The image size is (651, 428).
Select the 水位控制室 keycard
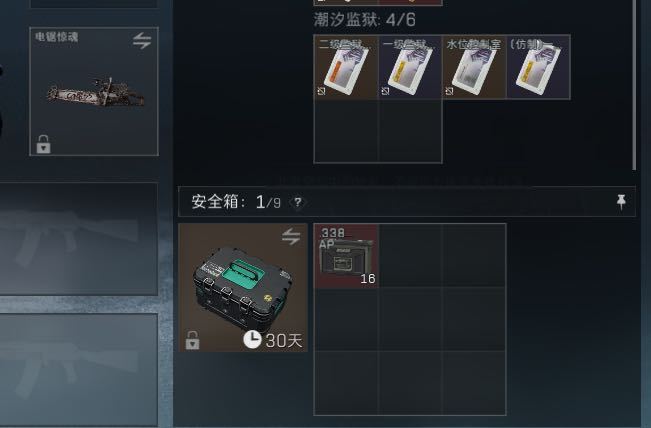[x=474, y=67]
